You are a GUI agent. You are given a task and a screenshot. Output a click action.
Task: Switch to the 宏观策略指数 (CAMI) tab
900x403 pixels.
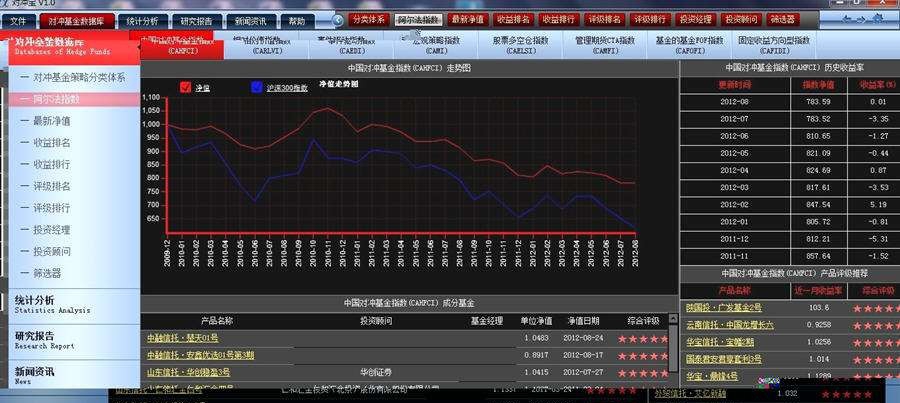[x=436, y=46]
